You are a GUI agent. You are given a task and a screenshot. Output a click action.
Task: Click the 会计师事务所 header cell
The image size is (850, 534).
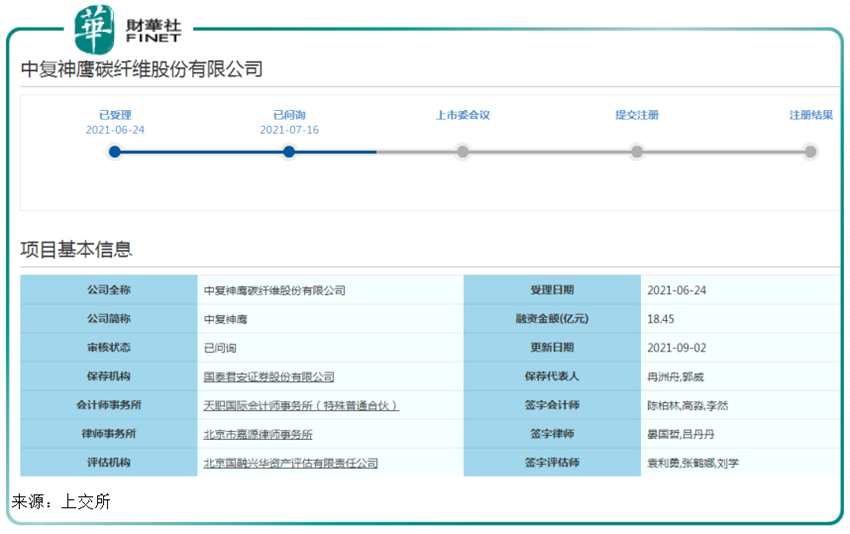pyautogui.click(x=109, y=404)
